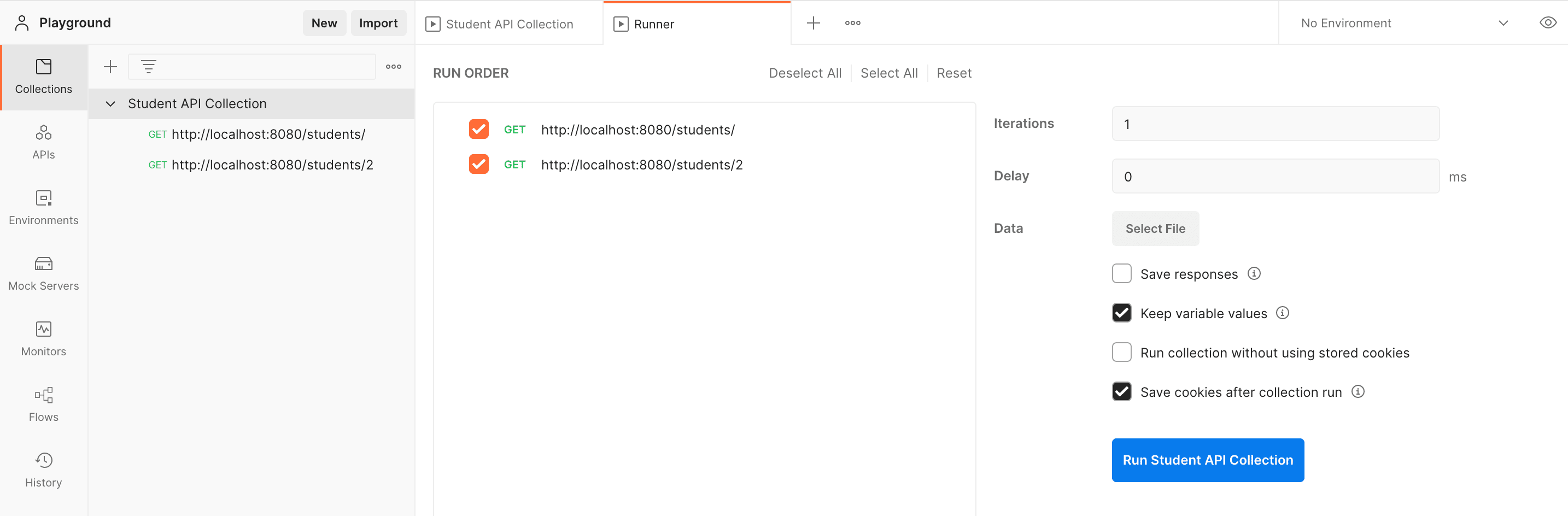Open the Flows sidebar panel

pos(44,405)
